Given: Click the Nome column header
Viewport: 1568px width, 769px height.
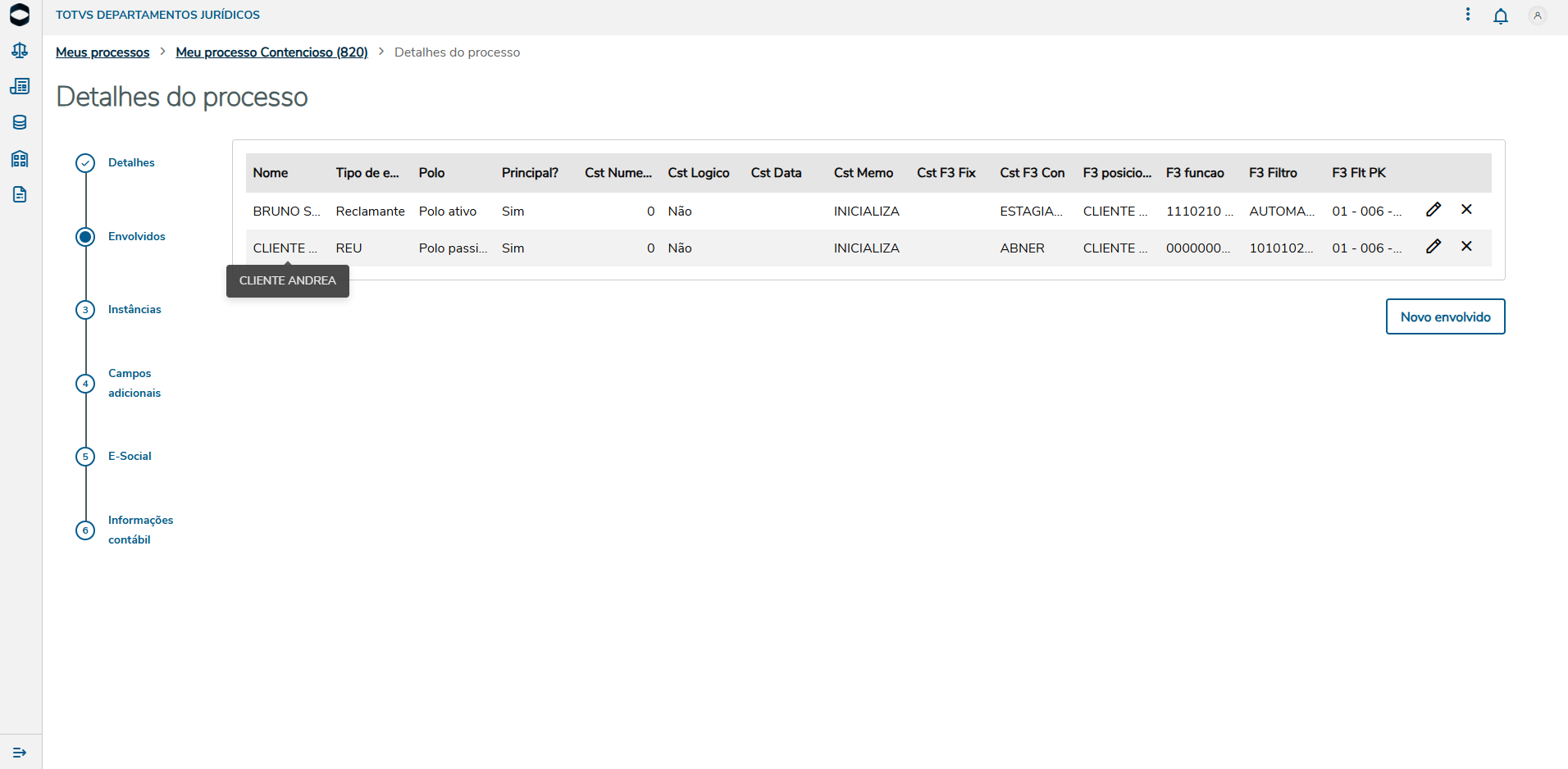Looking at the screenshot, I should pos(271,173).
